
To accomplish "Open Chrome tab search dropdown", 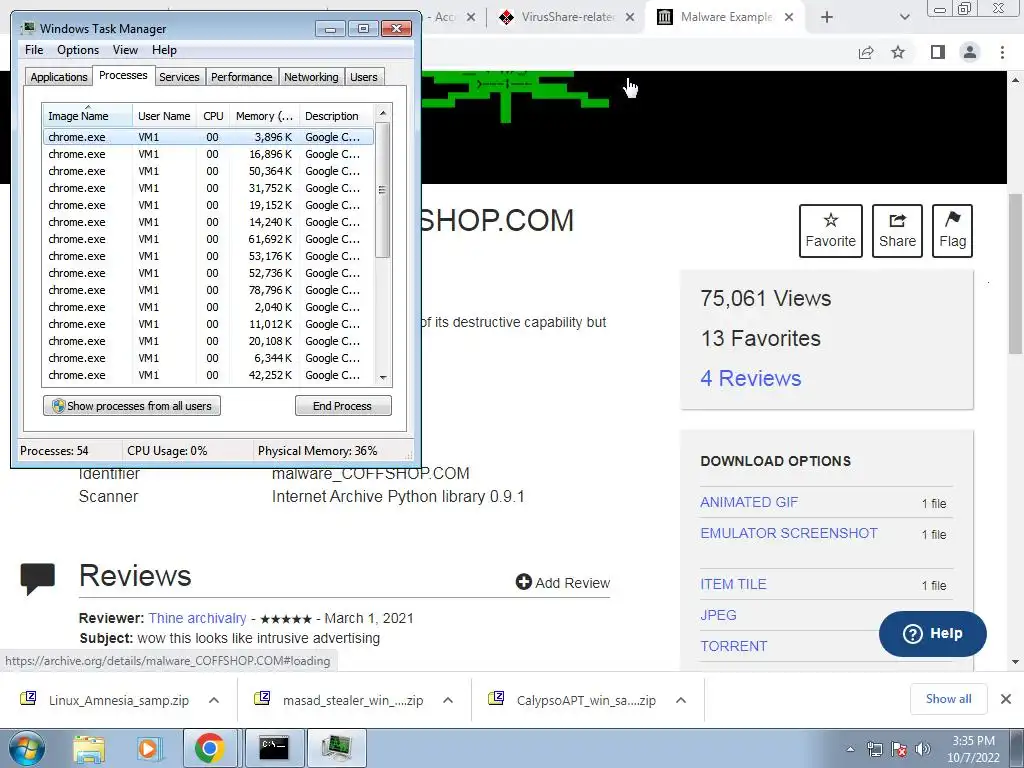I will [904, 17].
